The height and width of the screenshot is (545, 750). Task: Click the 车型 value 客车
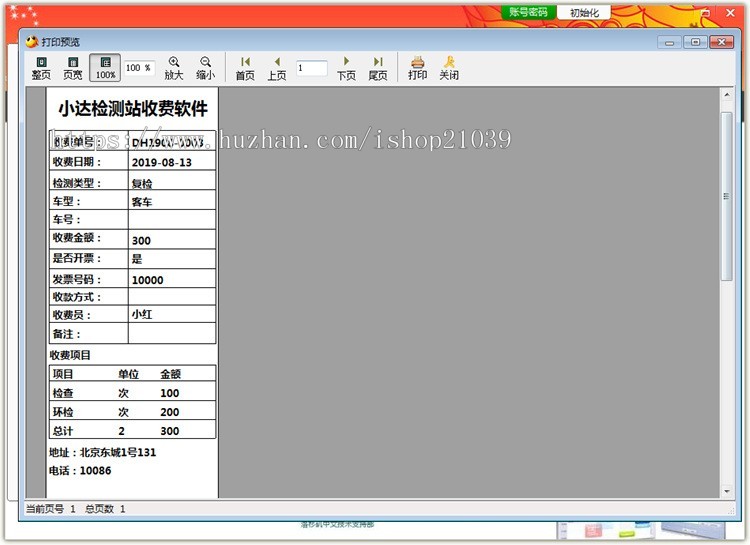(x=142, y=202)
